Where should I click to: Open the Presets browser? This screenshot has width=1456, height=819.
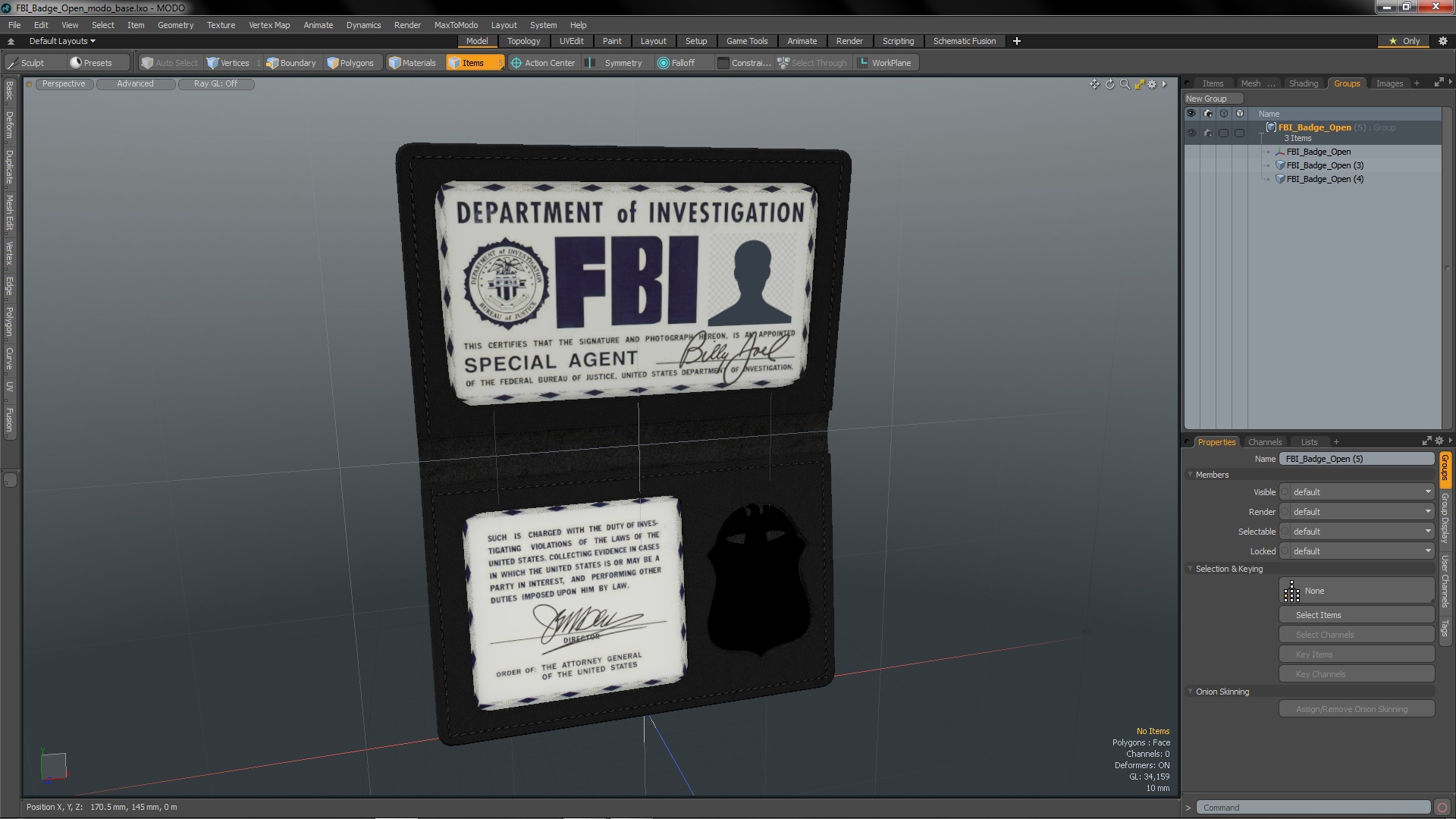tap(98, 63)
